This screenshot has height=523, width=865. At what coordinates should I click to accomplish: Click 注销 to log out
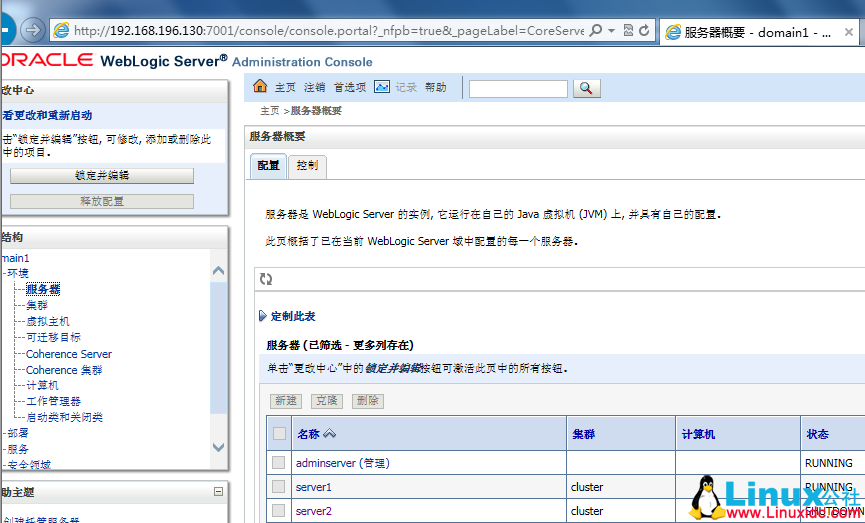pos(314,87)
